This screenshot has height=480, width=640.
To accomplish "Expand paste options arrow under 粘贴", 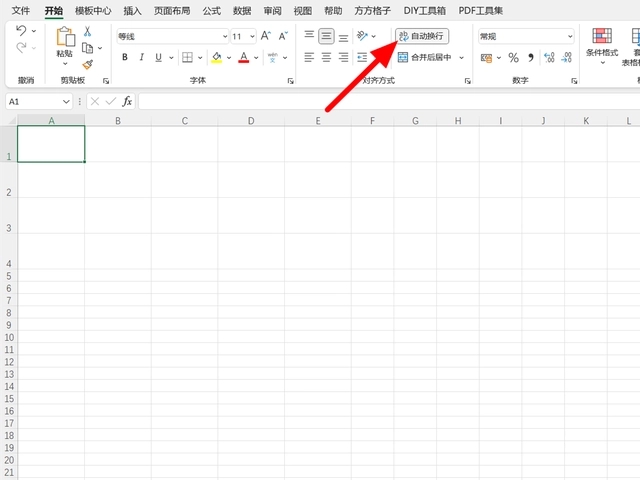I will click(65, 64).
